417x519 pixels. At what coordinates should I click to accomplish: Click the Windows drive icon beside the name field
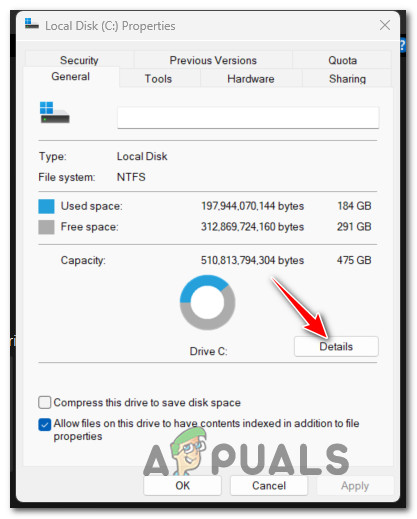tap(55, 113)
